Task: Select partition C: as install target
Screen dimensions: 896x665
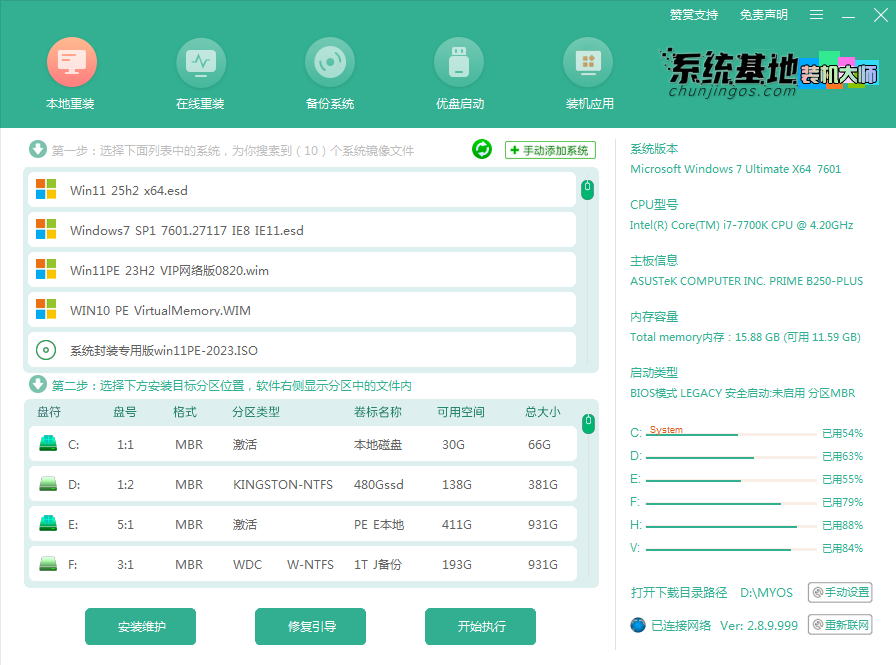Action: coord(300,444)
